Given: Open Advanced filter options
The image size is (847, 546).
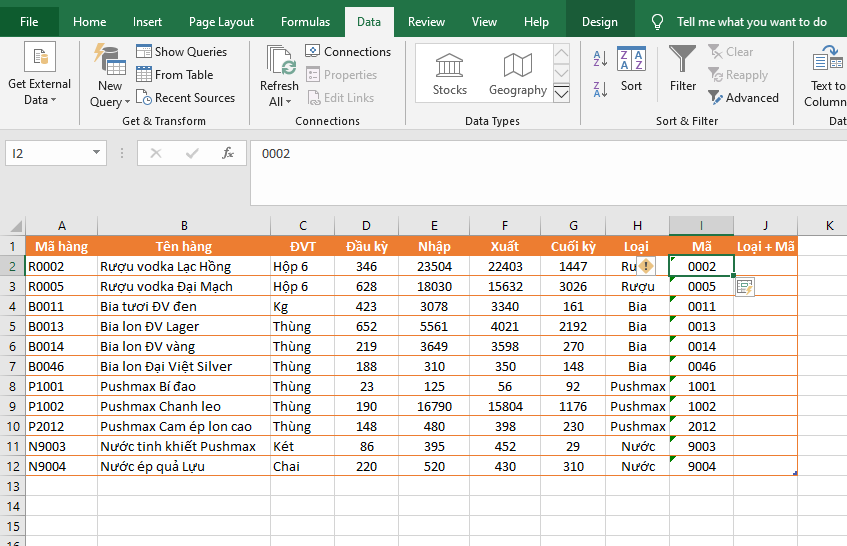Looking at the screenshot, I should click(x=743, y=97).
